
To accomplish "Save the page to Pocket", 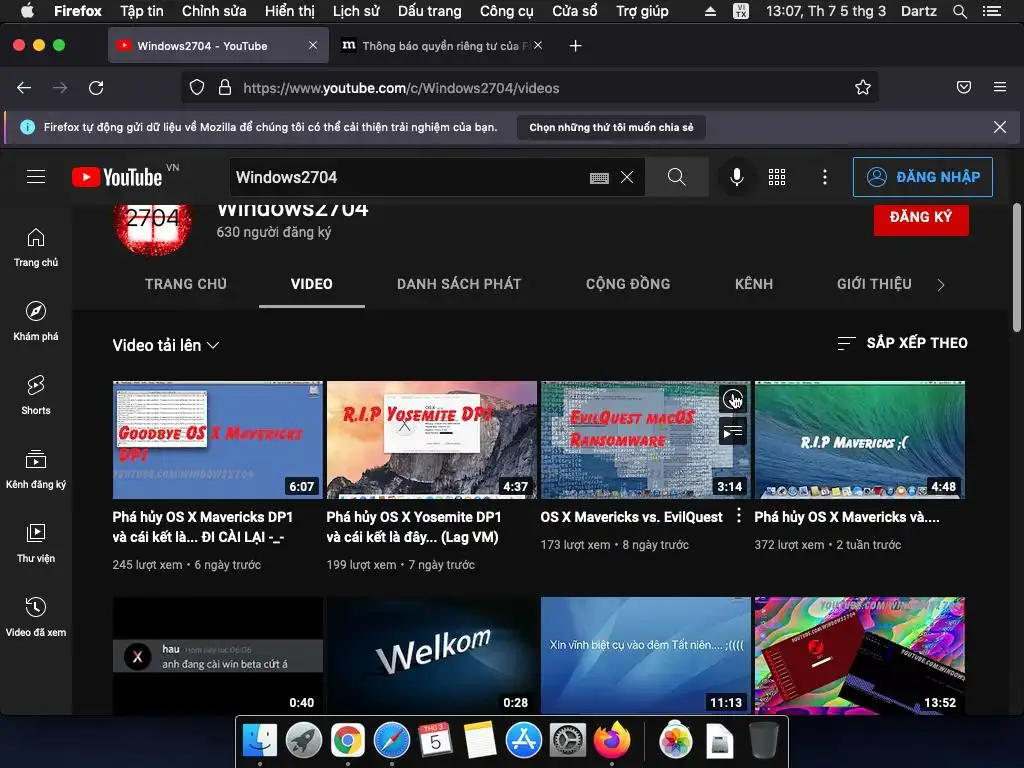I will [964, 88].
